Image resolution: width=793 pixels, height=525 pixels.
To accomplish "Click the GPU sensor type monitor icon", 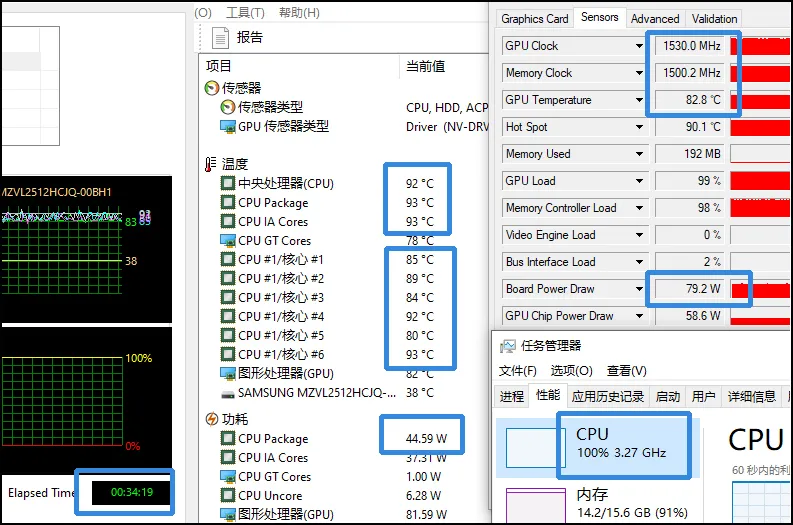I will 228,126.
